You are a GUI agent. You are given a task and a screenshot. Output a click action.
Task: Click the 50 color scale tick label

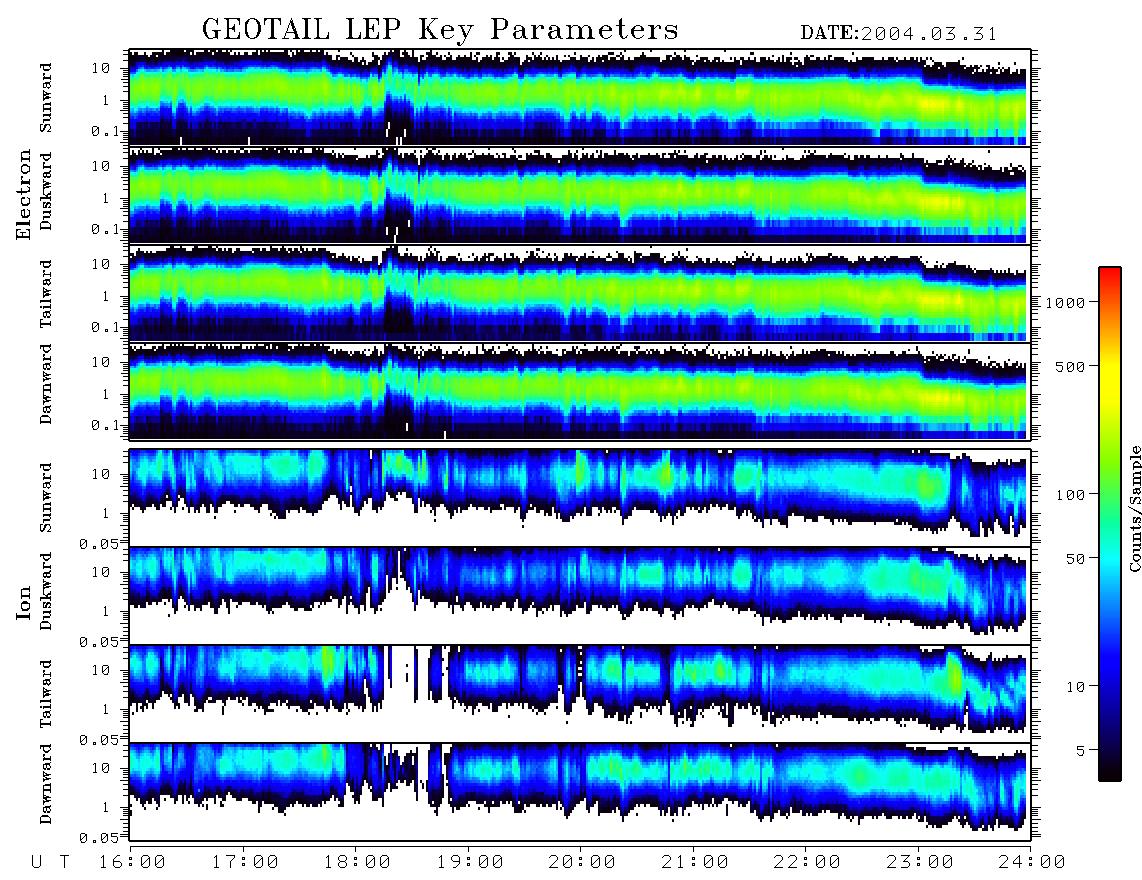point(1075,559)
